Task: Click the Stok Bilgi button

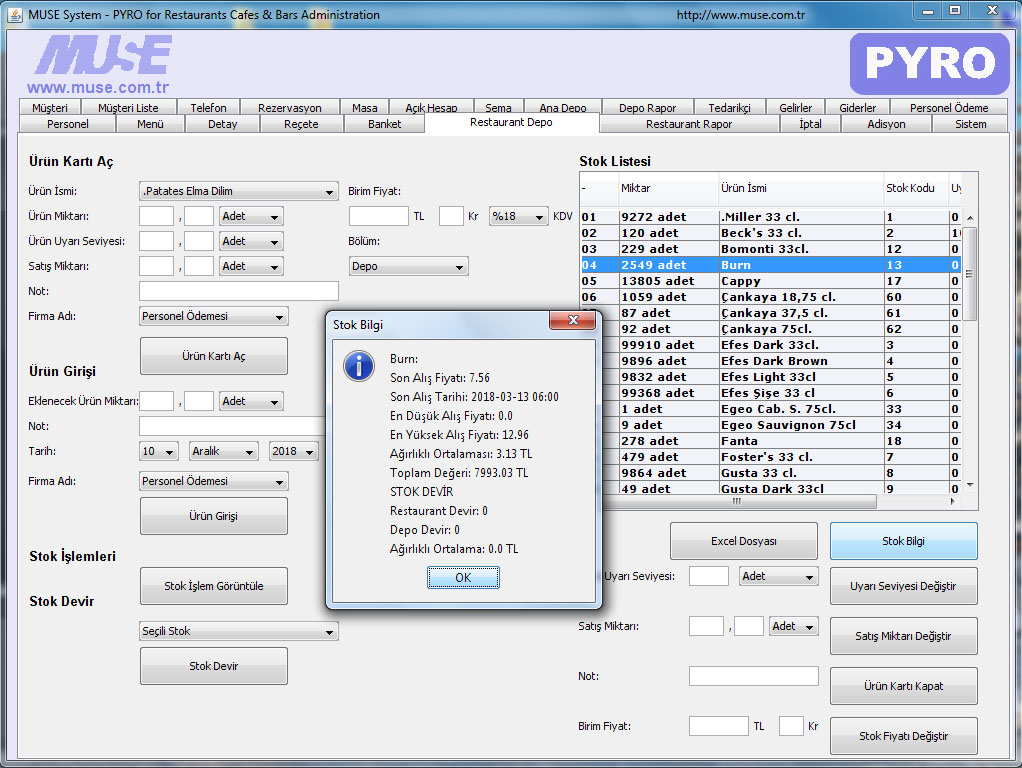Action: coord(903,541)
